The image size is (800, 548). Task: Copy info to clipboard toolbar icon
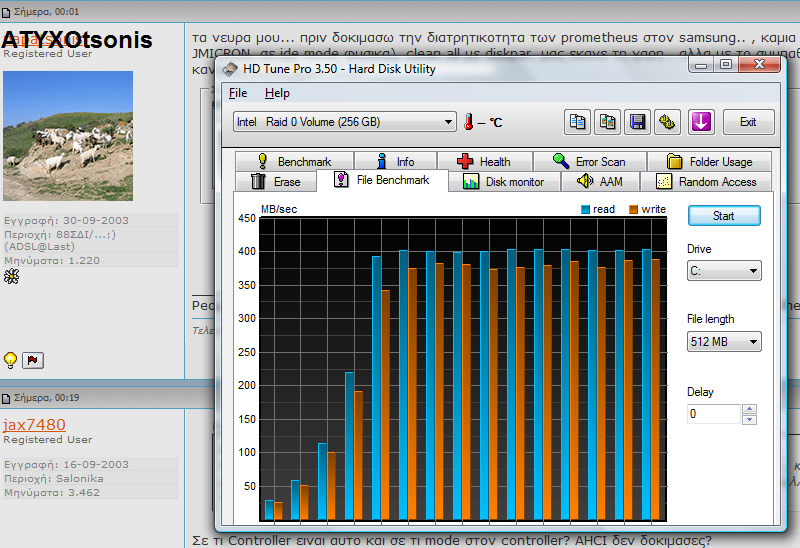click(577, 122)
